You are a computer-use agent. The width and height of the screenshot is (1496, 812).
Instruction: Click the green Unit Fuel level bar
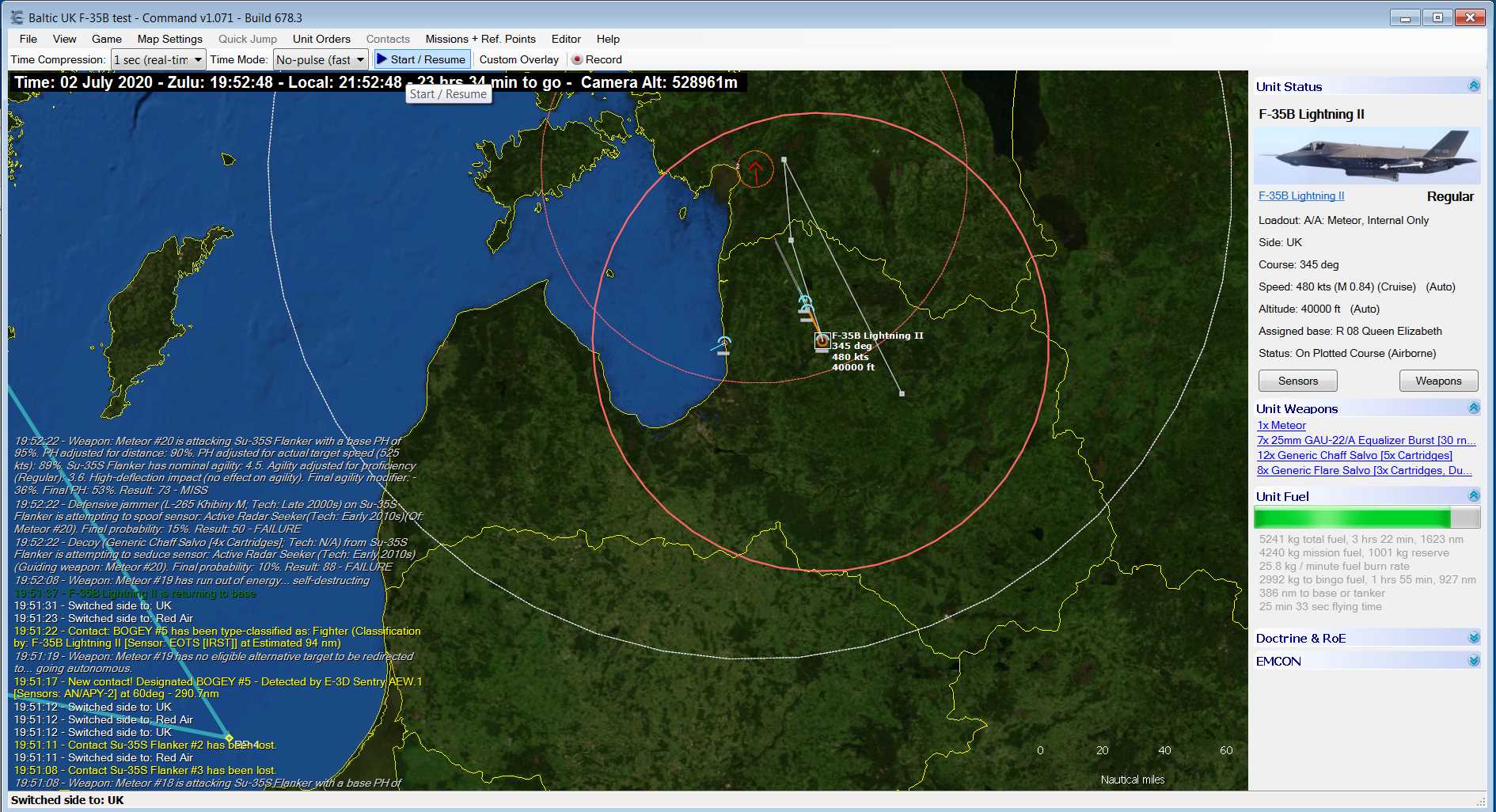pyautogui.click(x=1367, y=518)
